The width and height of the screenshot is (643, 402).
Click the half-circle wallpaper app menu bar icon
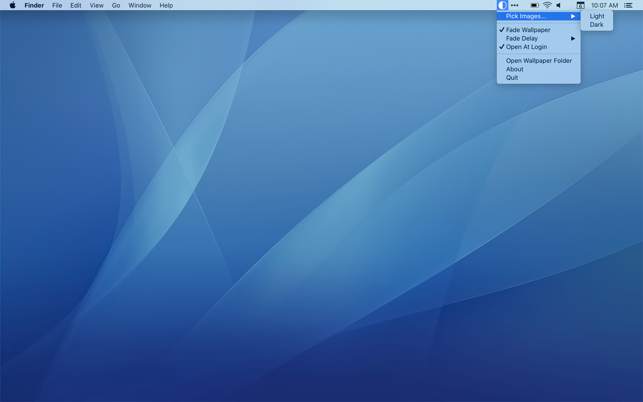coord(502,5)
